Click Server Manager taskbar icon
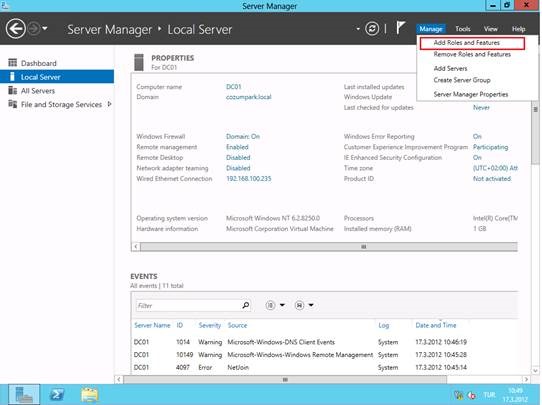The width and height of the screenshot is (542, 405). click(24, 394)
